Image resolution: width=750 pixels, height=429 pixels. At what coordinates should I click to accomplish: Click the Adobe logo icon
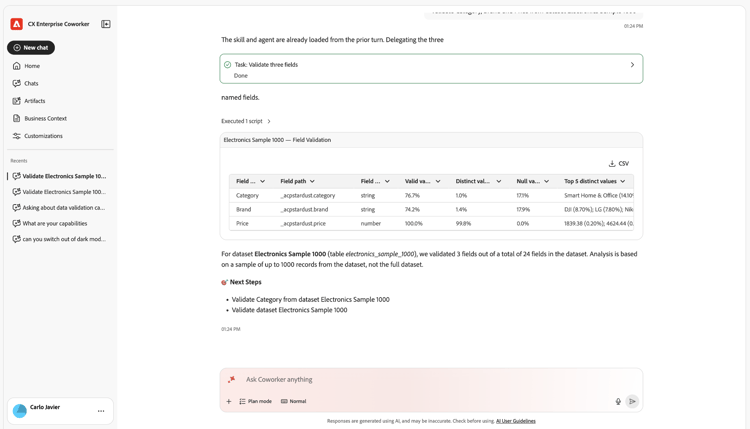pos(17,24)
